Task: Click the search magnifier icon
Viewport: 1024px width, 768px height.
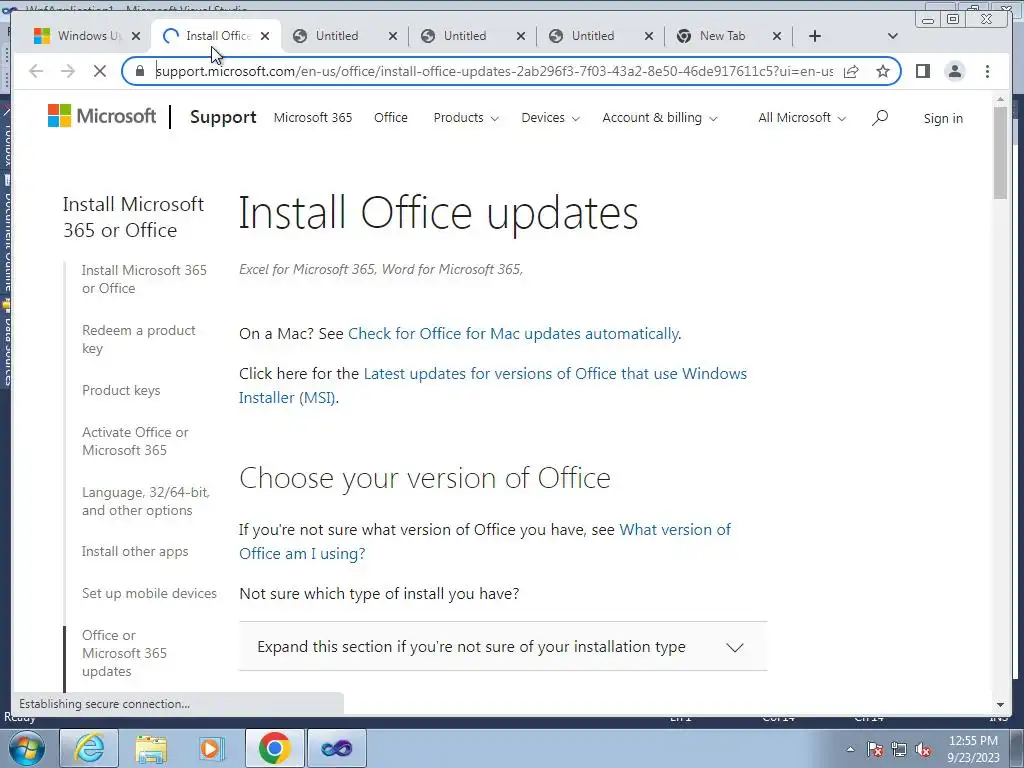Action: [x=880, y=118]
